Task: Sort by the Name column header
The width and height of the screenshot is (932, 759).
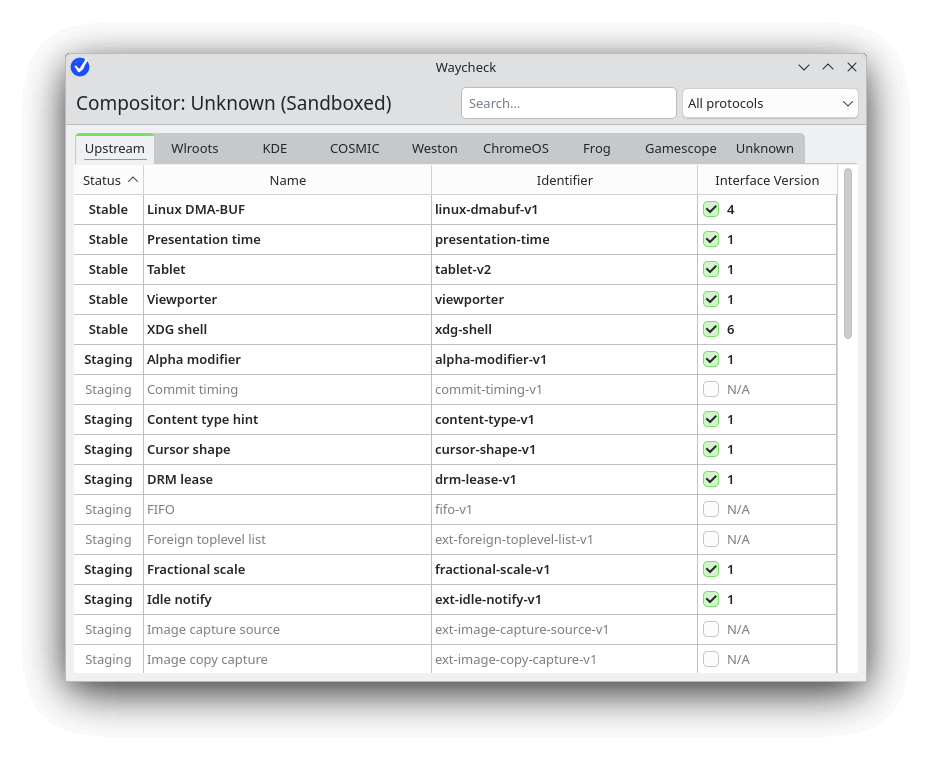Action: (x=288, y=180)
